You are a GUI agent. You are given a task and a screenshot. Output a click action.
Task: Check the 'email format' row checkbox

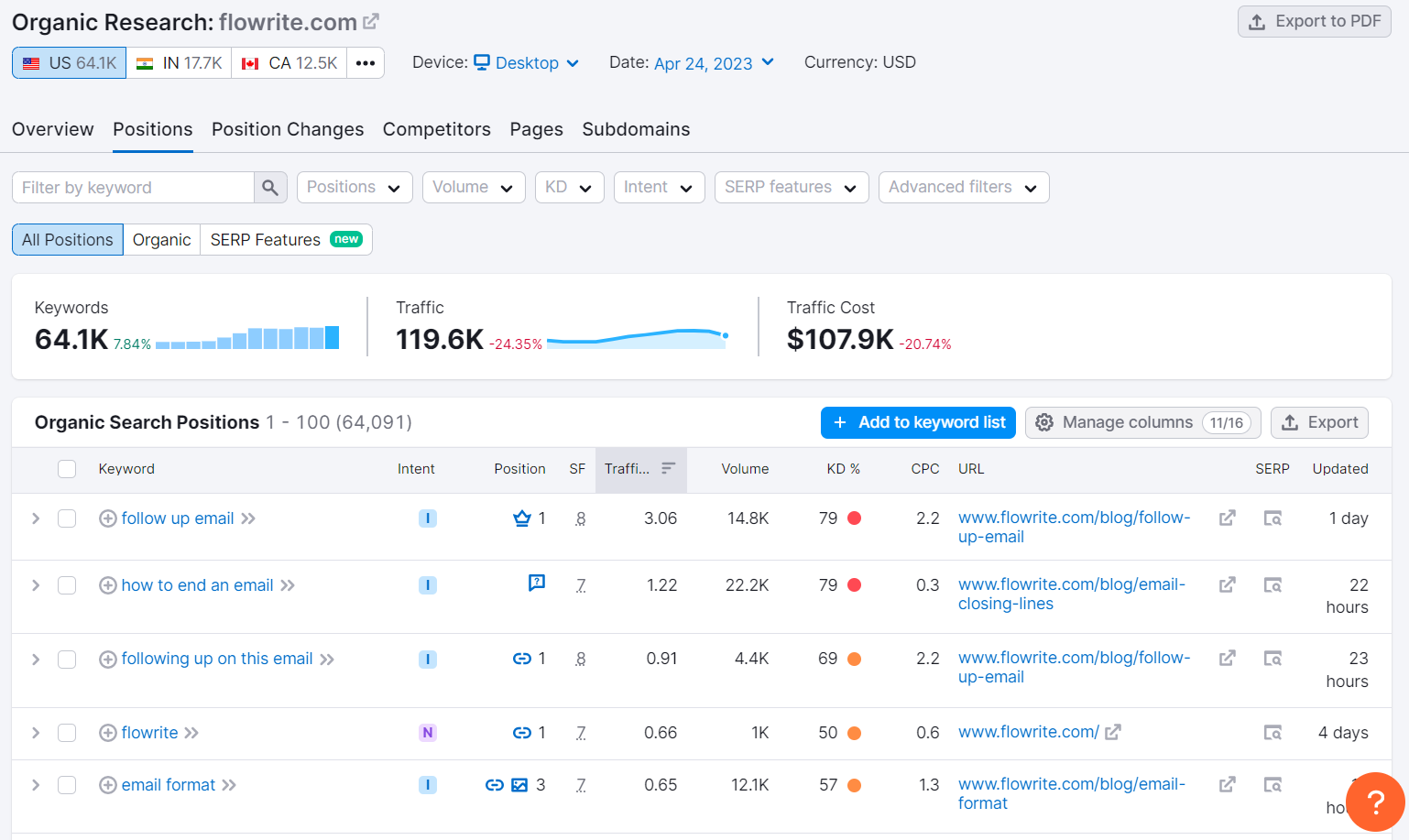(67, 785)
